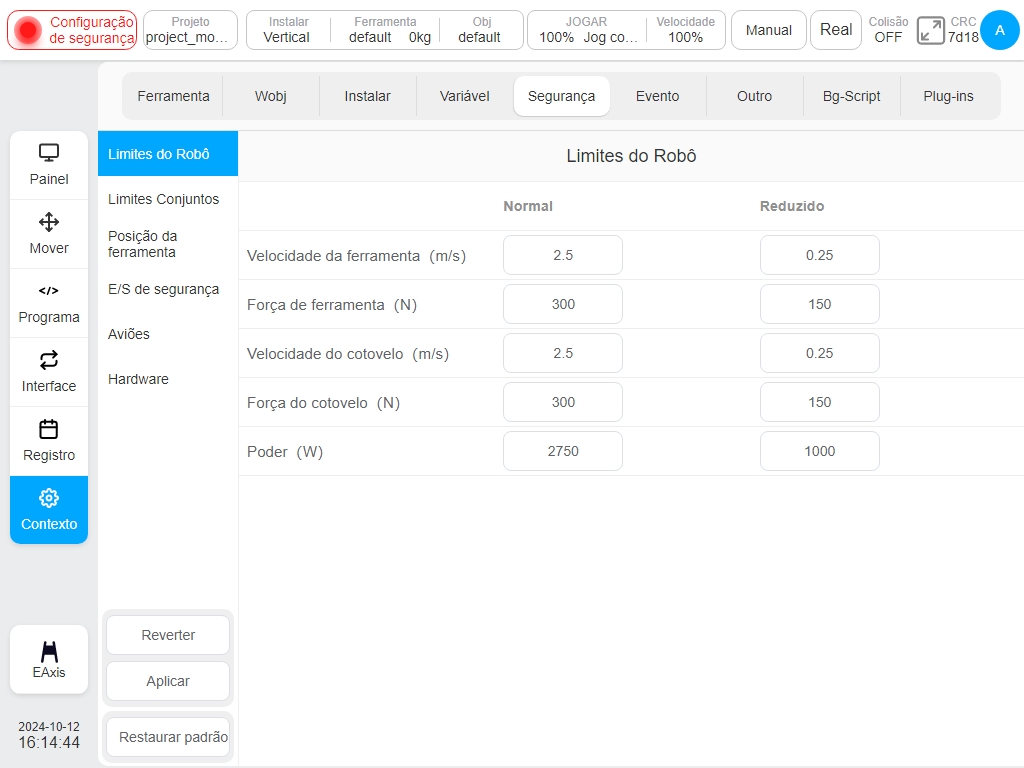Edit reduced Força de ferramenta field

tap(820, 304)
